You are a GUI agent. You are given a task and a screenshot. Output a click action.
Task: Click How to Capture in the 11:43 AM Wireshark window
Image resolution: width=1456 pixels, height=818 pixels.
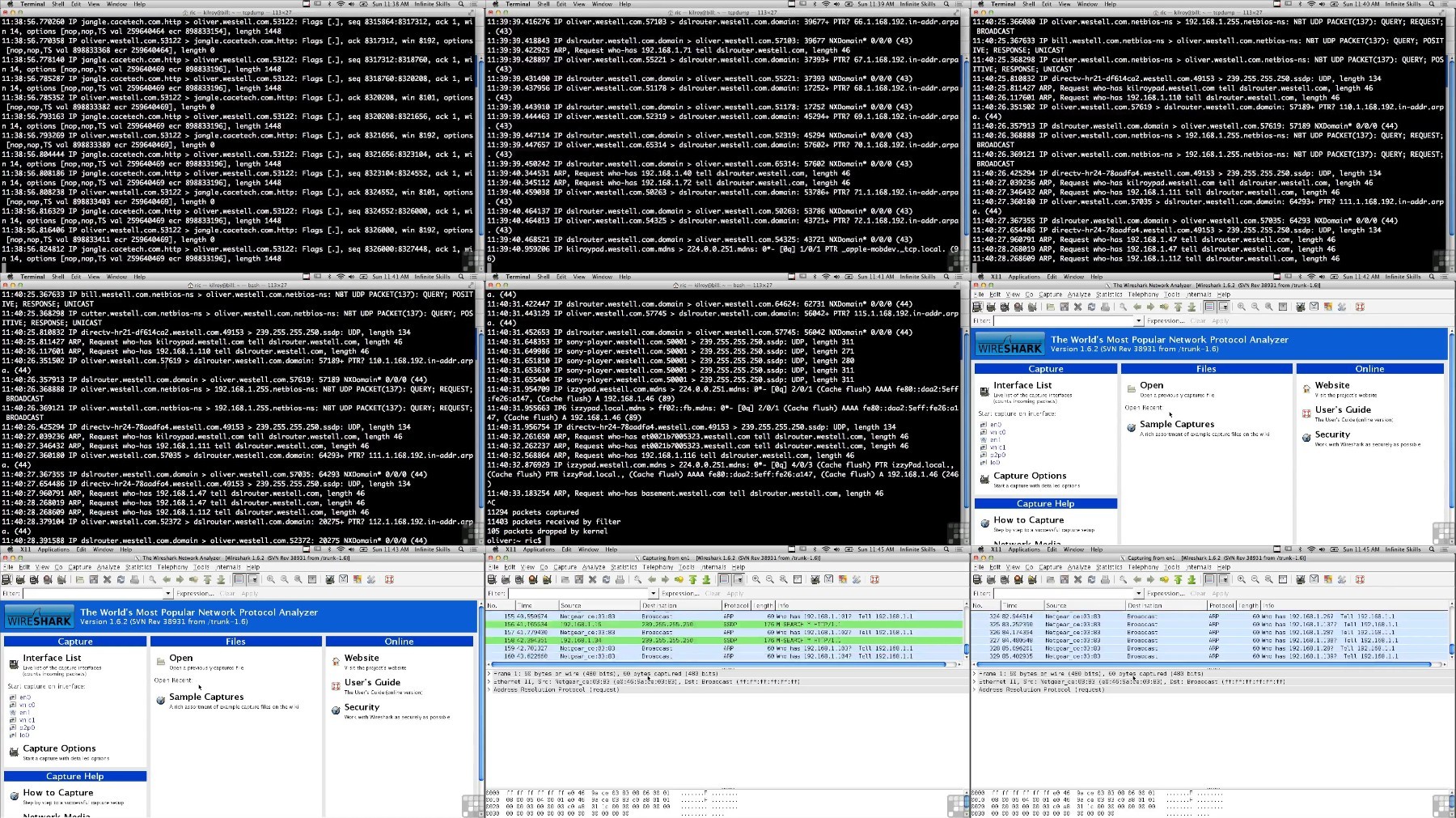tap(58, 793)
